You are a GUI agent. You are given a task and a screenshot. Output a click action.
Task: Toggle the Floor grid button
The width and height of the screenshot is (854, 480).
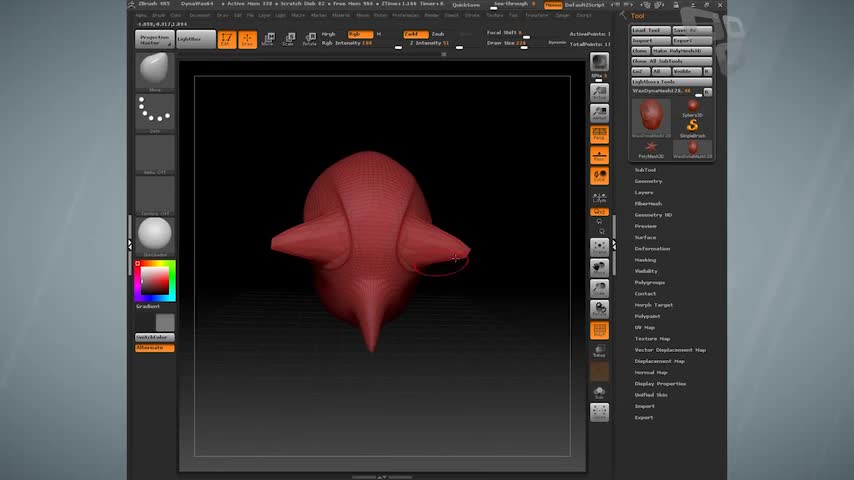(x=599, y=154)
